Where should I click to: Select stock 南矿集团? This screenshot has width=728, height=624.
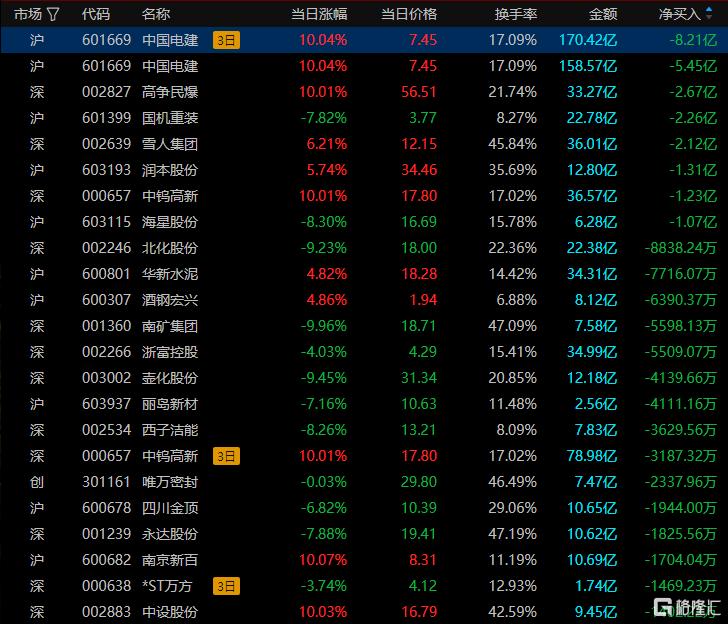click(170, 326)
